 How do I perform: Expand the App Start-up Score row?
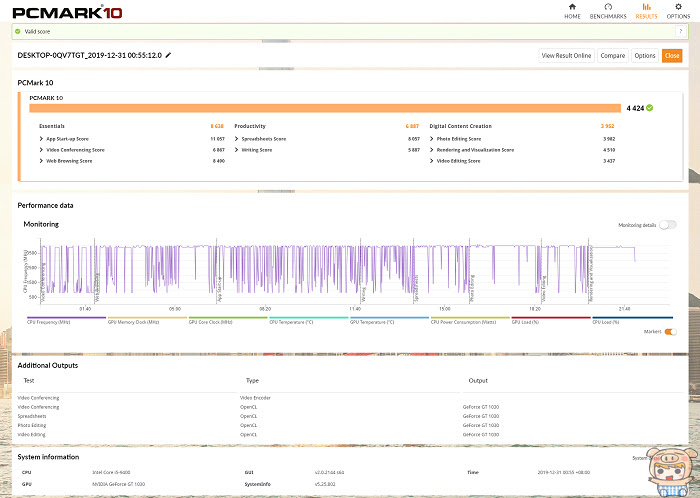41,139
